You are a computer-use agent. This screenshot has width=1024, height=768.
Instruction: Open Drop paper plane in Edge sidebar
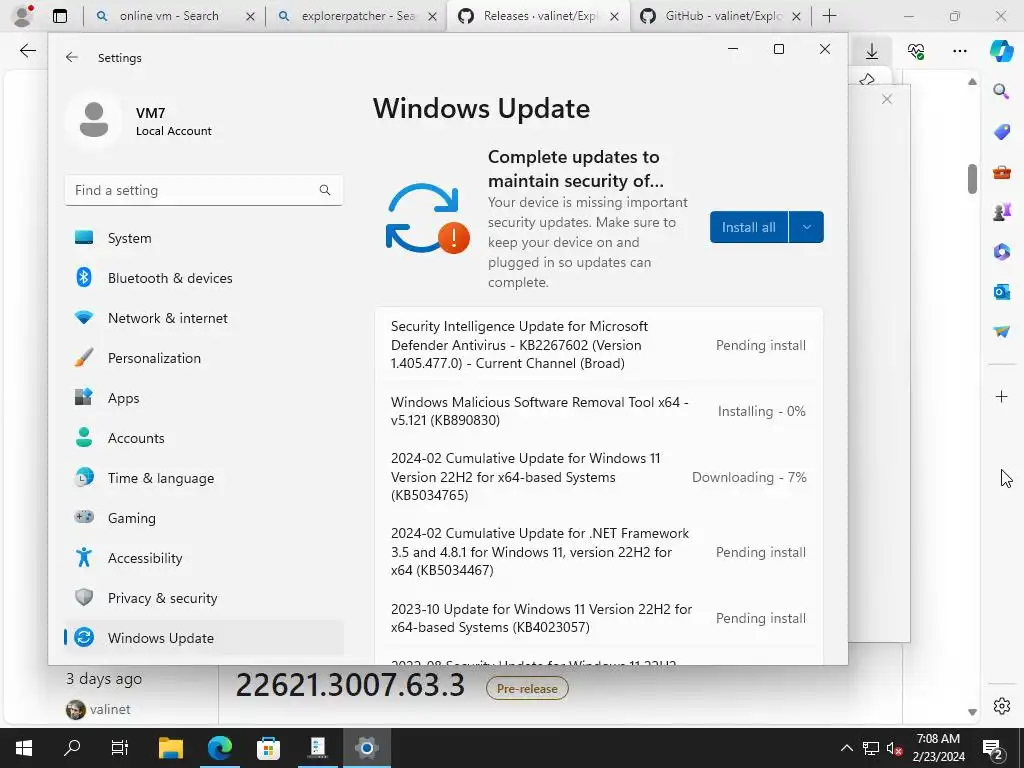tap(1001, 332)
